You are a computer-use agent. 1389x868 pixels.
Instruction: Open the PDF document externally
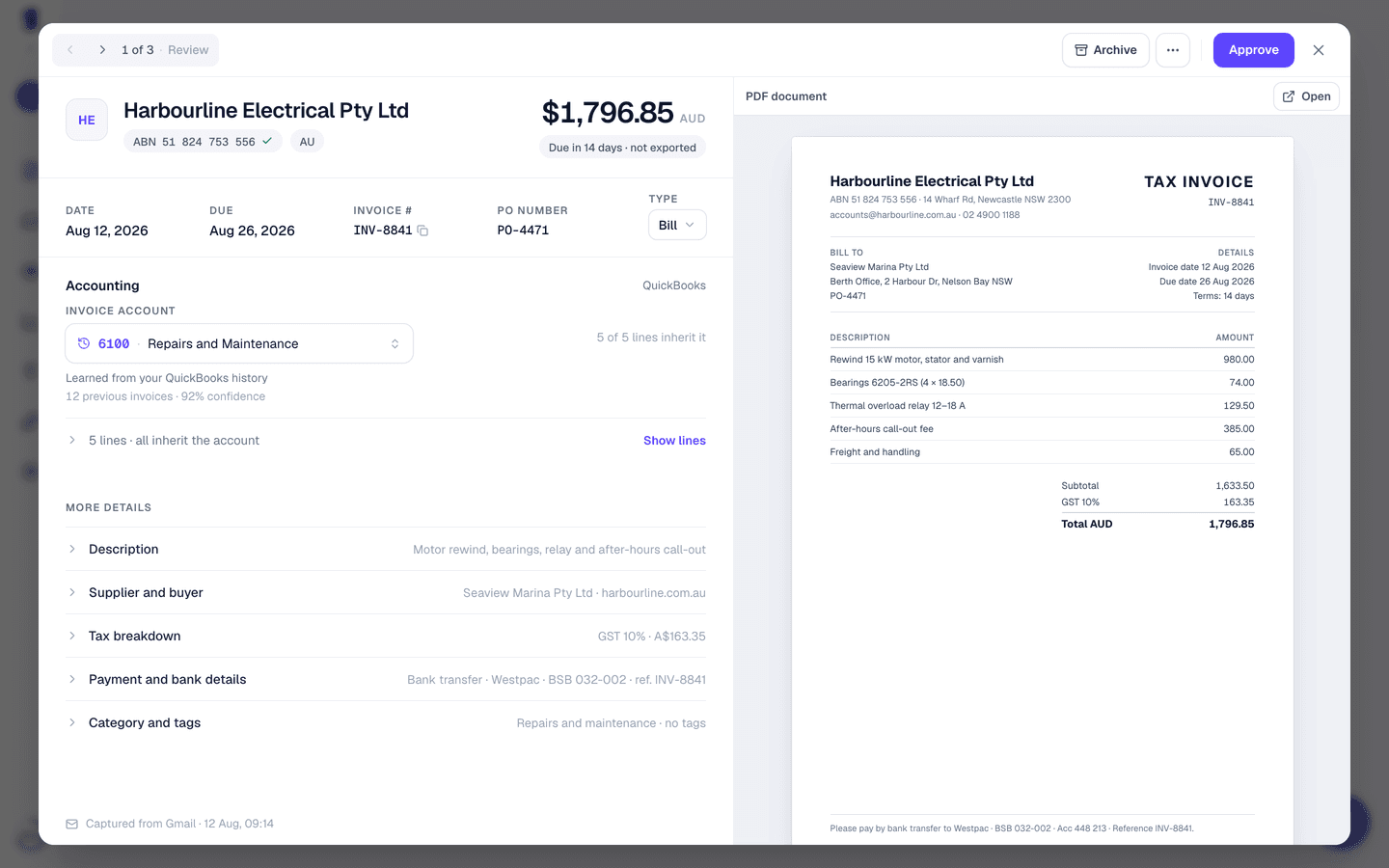pyautogui.click(x=1307, y=96)
